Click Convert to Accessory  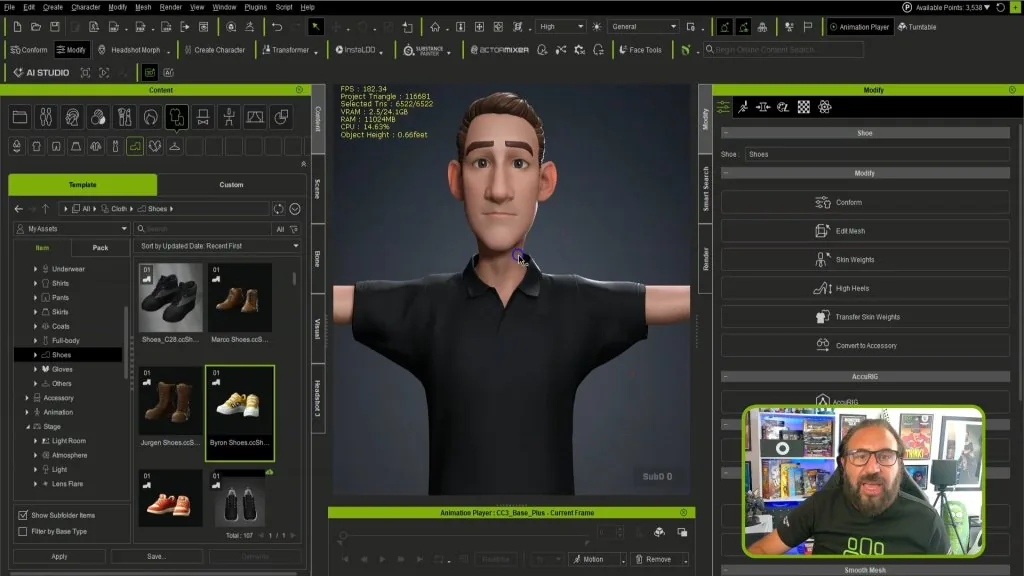click(x=865, y=346)
